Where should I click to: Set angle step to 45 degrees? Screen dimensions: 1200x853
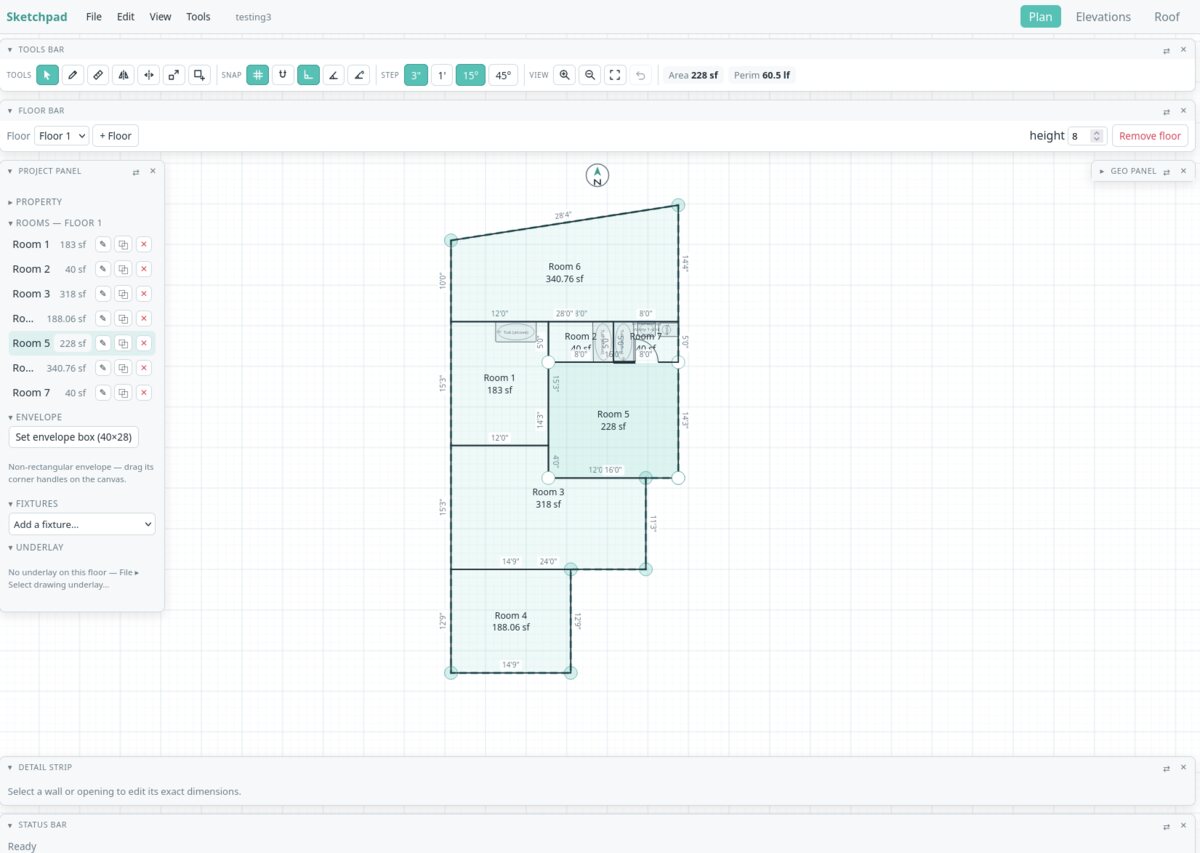(503, 75)
